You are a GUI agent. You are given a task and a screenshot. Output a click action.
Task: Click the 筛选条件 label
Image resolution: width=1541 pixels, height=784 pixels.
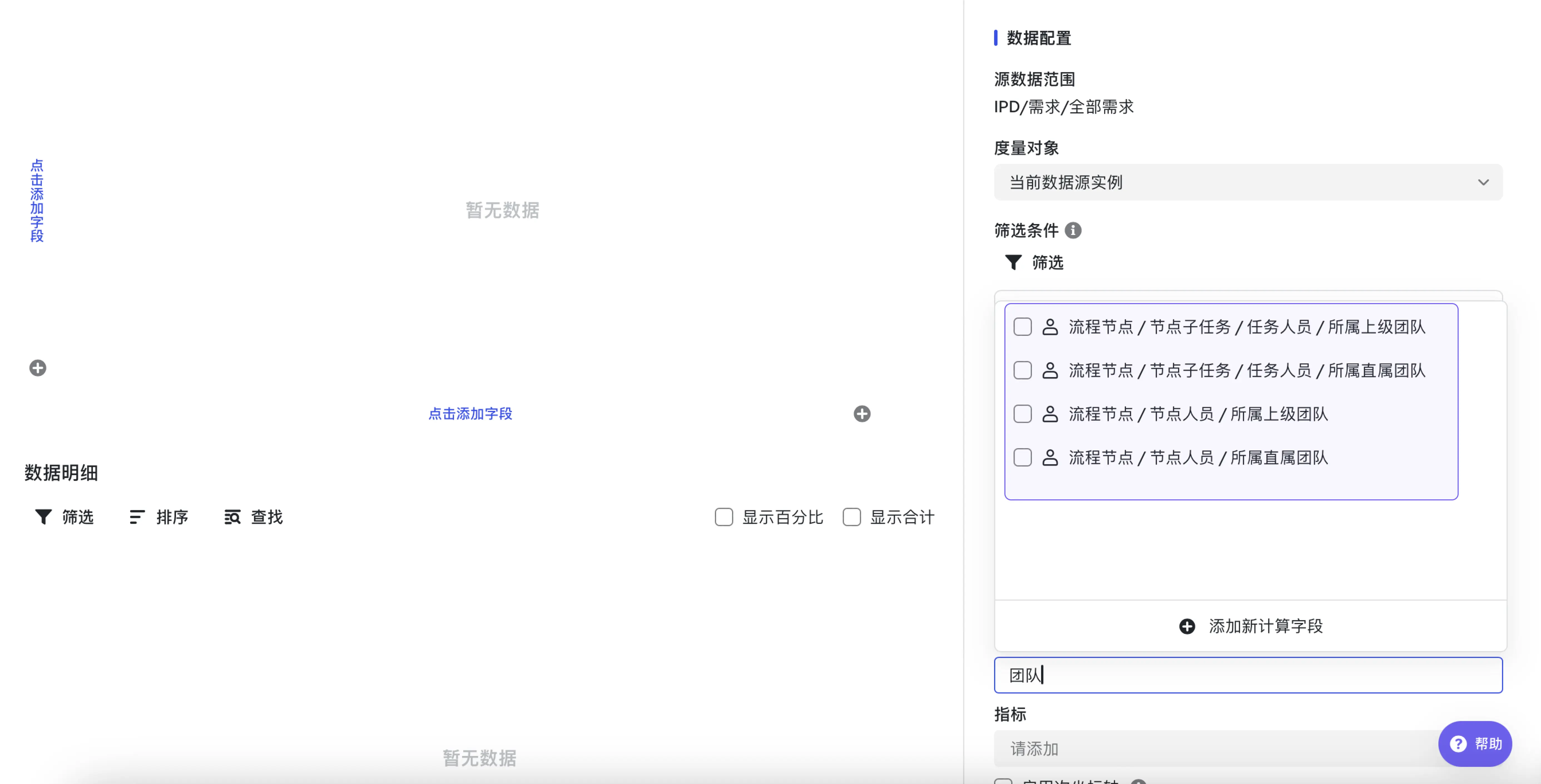pyautogui.click(x=1027, y=230)
